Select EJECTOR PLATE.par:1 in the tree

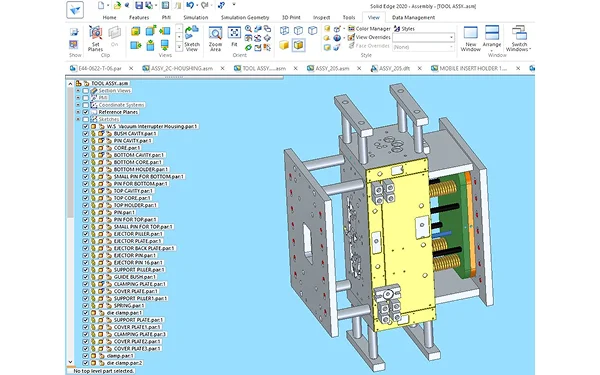coord(138,241)
